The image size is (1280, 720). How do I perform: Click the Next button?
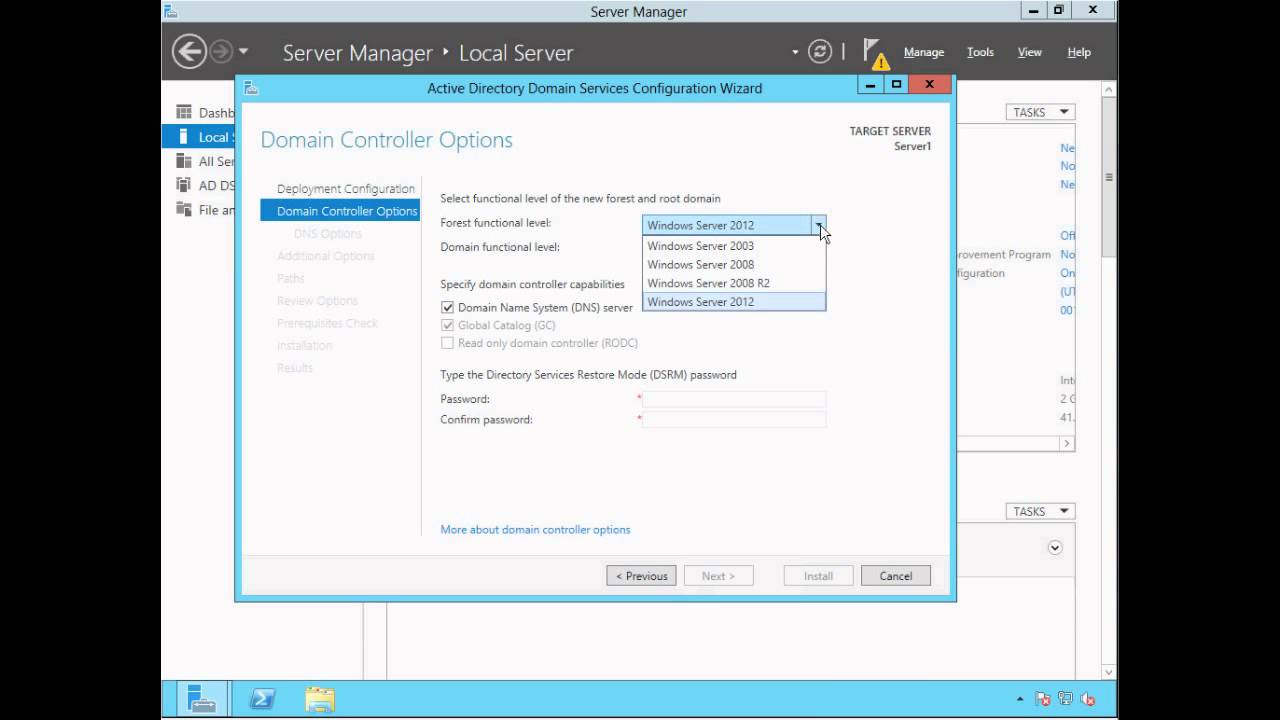(718, 576)
